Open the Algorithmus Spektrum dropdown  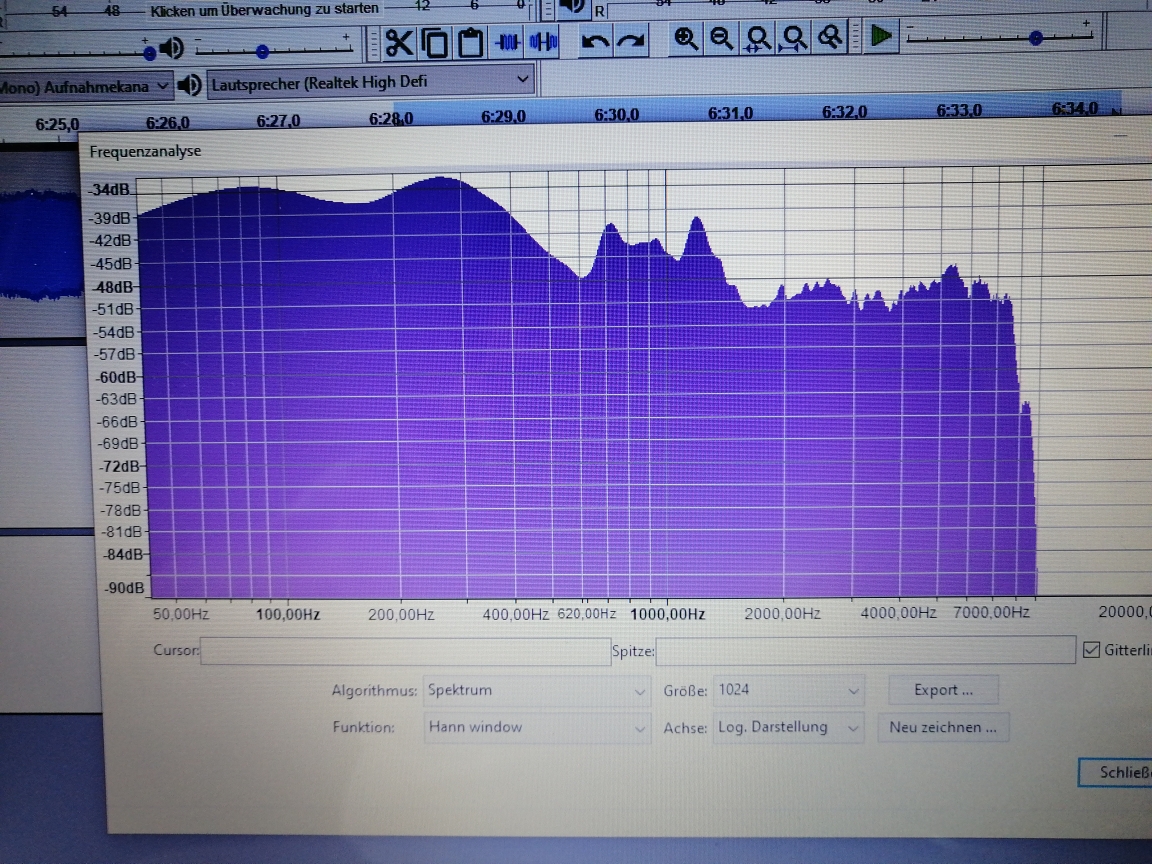(536, 691)
